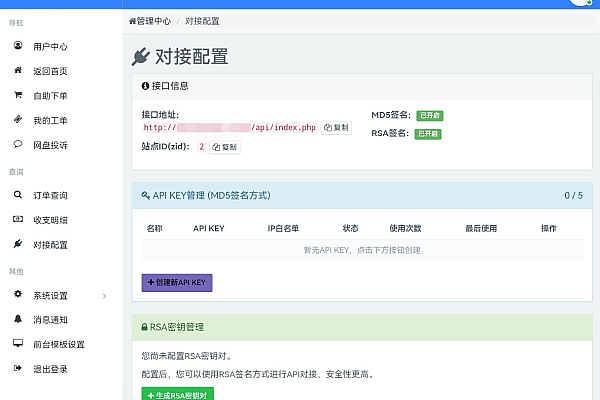
Task: Click the 对接配置 page heading text
Action: 191,56
